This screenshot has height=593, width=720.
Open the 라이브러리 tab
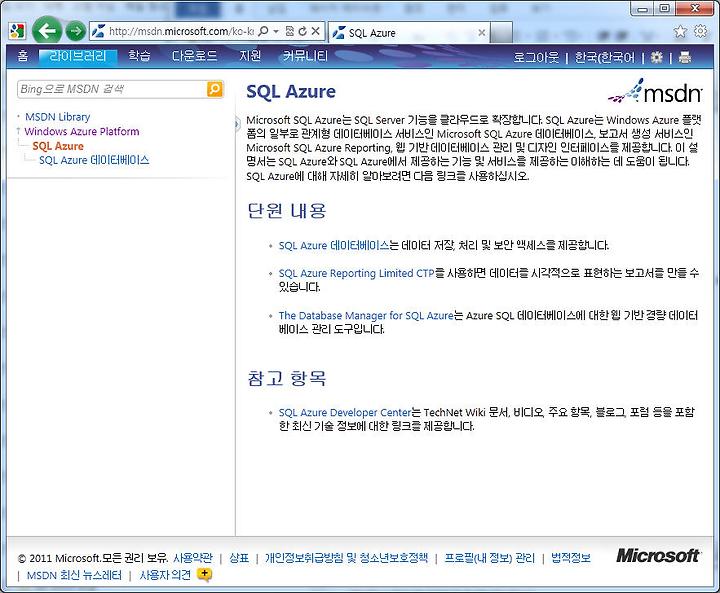(78, 56)
